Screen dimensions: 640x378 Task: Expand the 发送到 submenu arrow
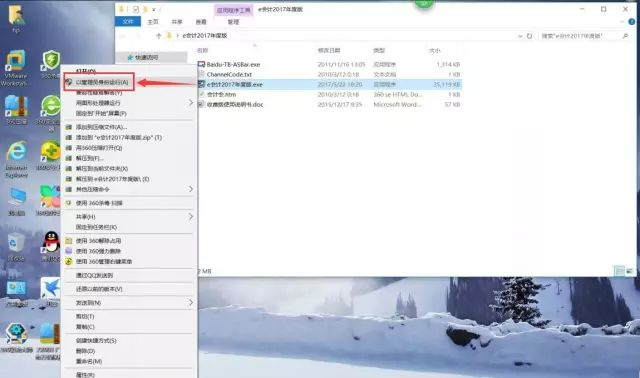[191, 302]
